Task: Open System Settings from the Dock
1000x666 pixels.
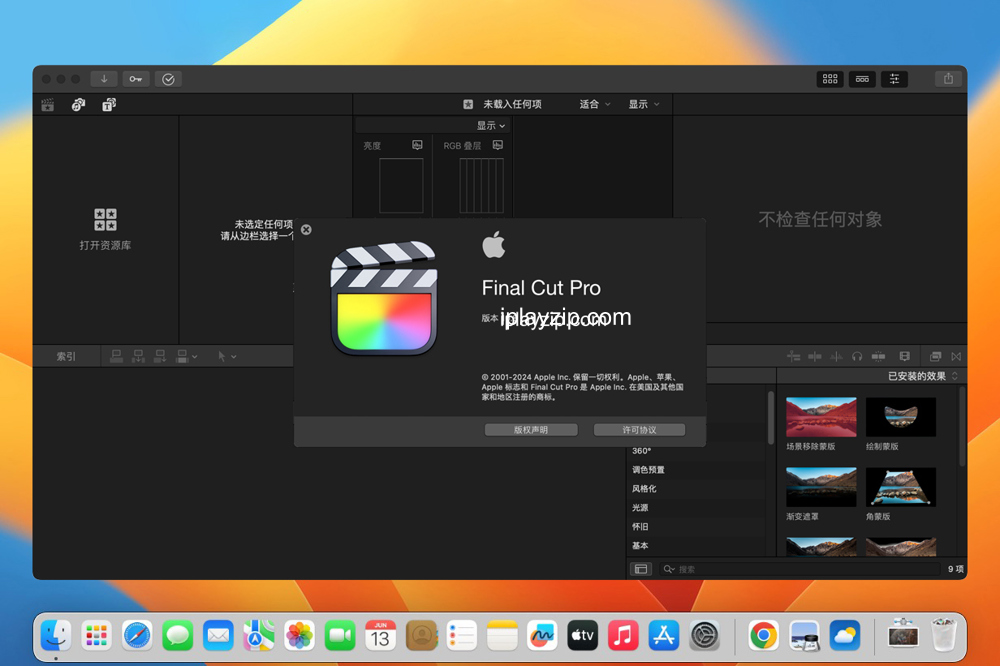Action: 704,636
